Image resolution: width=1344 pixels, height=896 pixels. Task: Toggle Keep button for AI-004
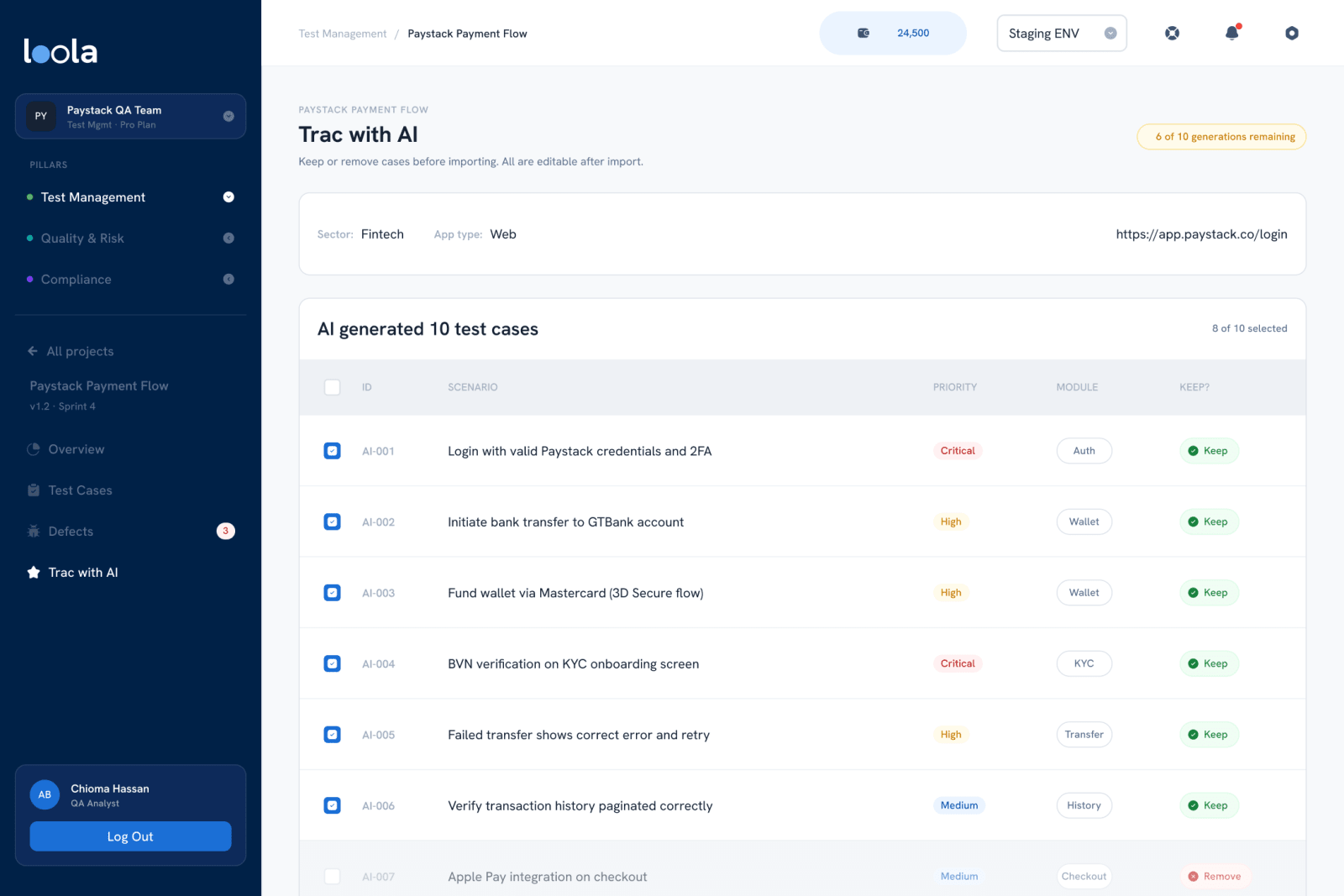point(1210,663)
